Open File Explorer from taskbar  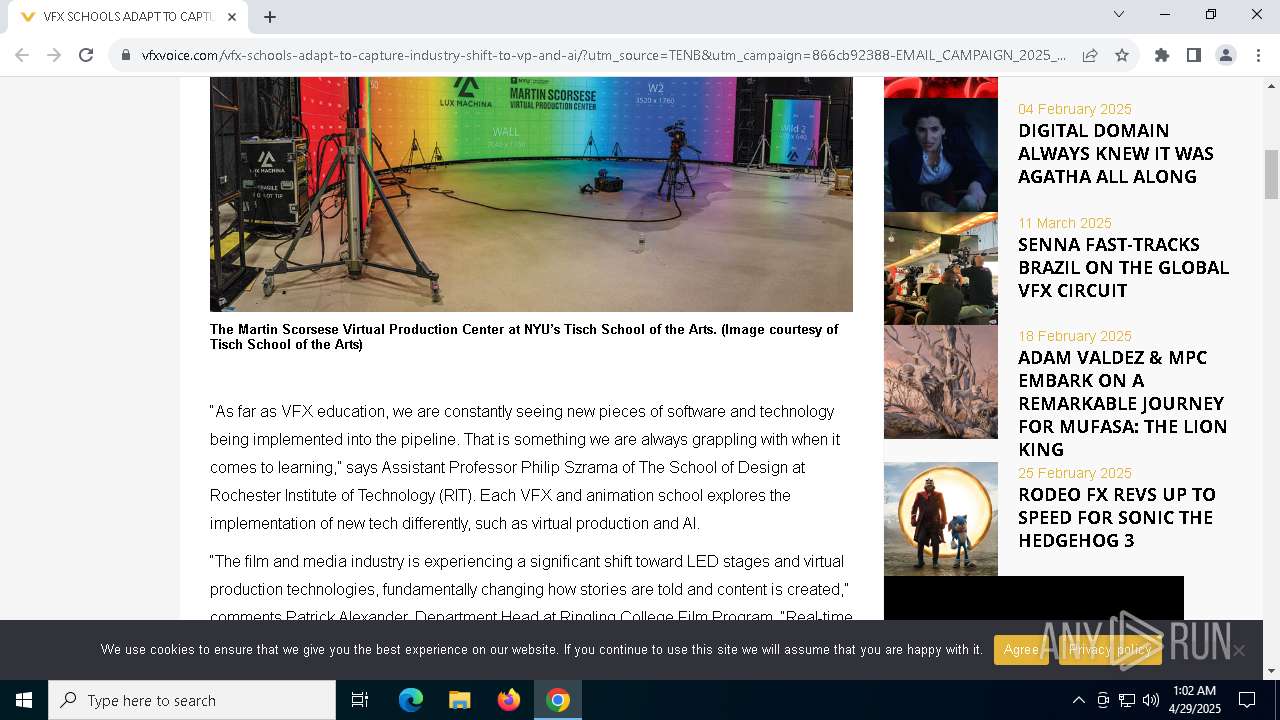pyautogui.click(x=460, y=700)
